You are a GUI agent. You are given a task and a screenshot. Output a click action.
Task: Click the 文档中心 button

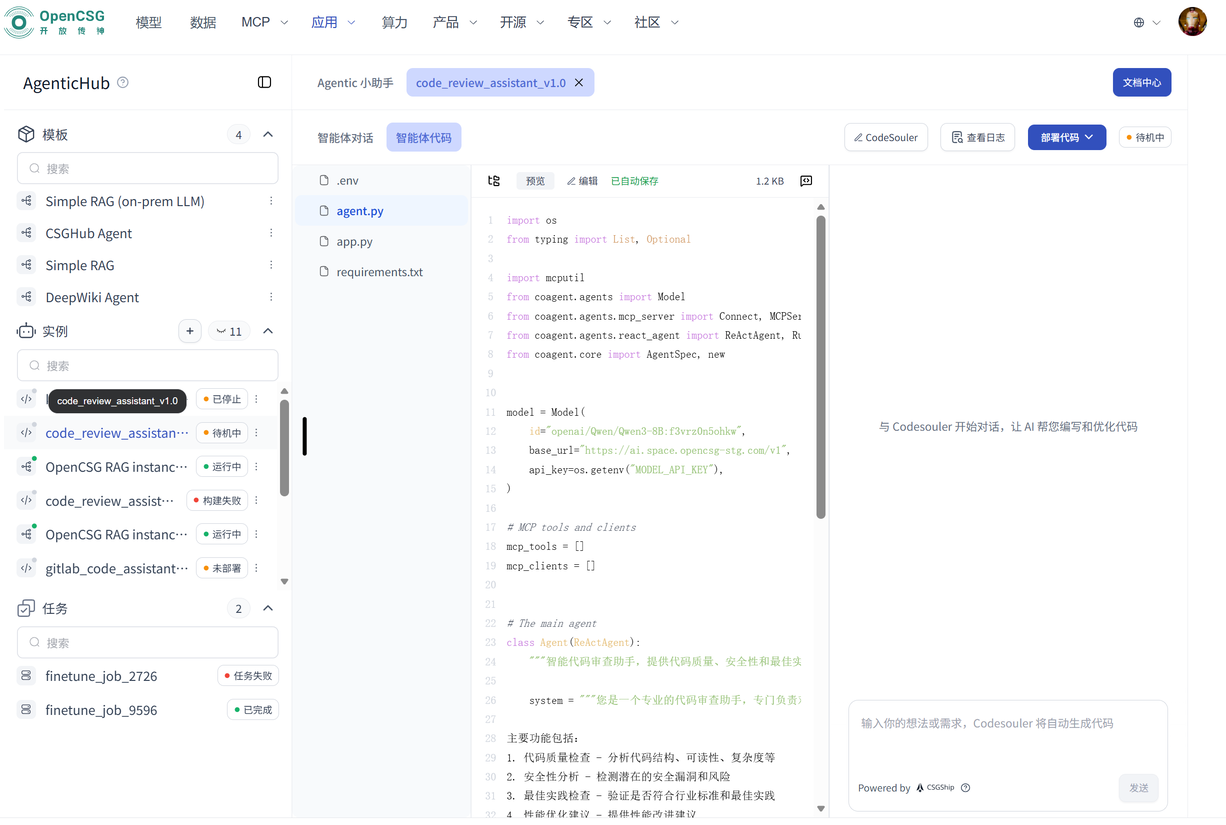coord(1141,82)
